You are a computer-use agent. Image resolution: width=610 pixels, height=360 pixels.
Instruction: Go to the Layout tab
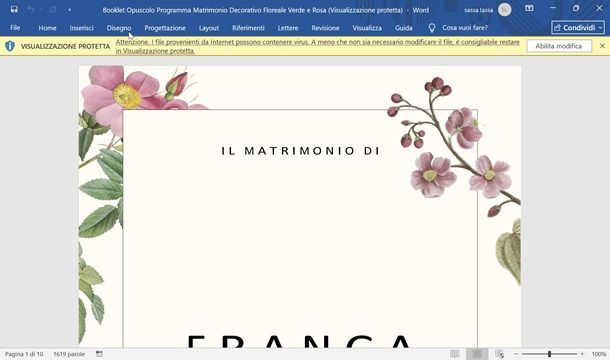[x=209, y=28]
